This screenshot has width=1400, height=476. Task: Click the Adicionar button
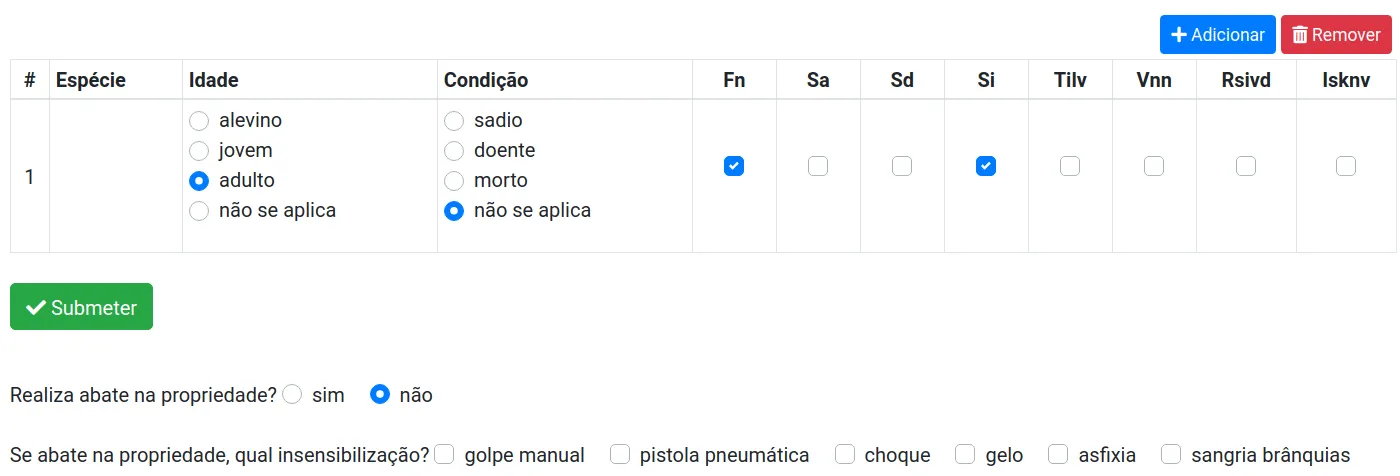1217,35
